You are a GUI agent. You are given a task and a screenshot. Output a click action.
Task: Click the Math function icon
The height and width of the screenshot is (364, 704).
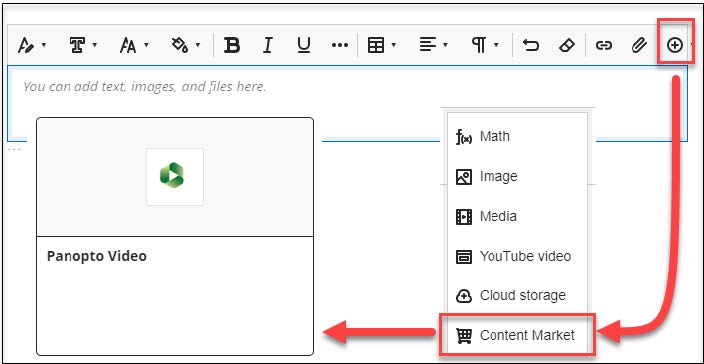coord(464,137)
